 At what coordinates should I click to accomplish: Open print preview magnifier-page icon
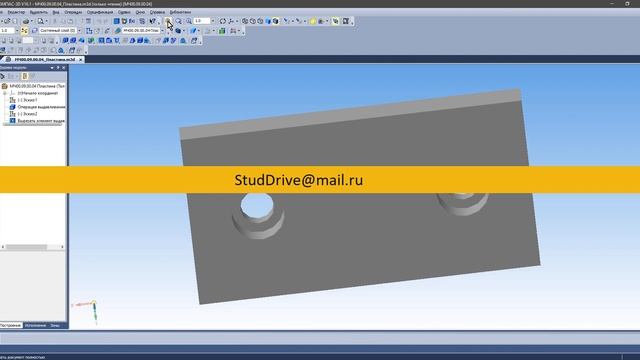click(x=40, y=21)
